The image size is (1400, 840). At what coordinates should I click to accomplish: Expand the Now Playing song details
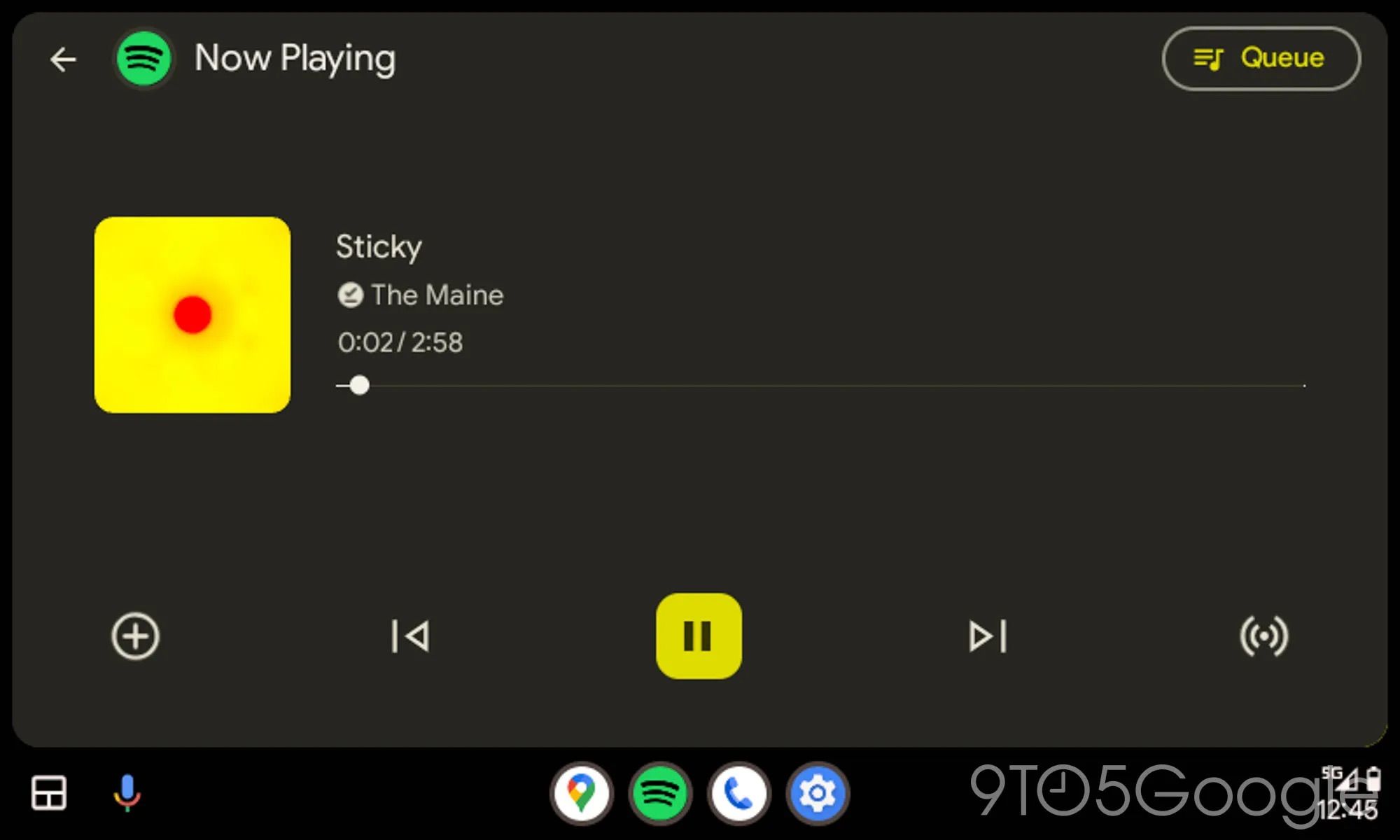coord(380,246)
